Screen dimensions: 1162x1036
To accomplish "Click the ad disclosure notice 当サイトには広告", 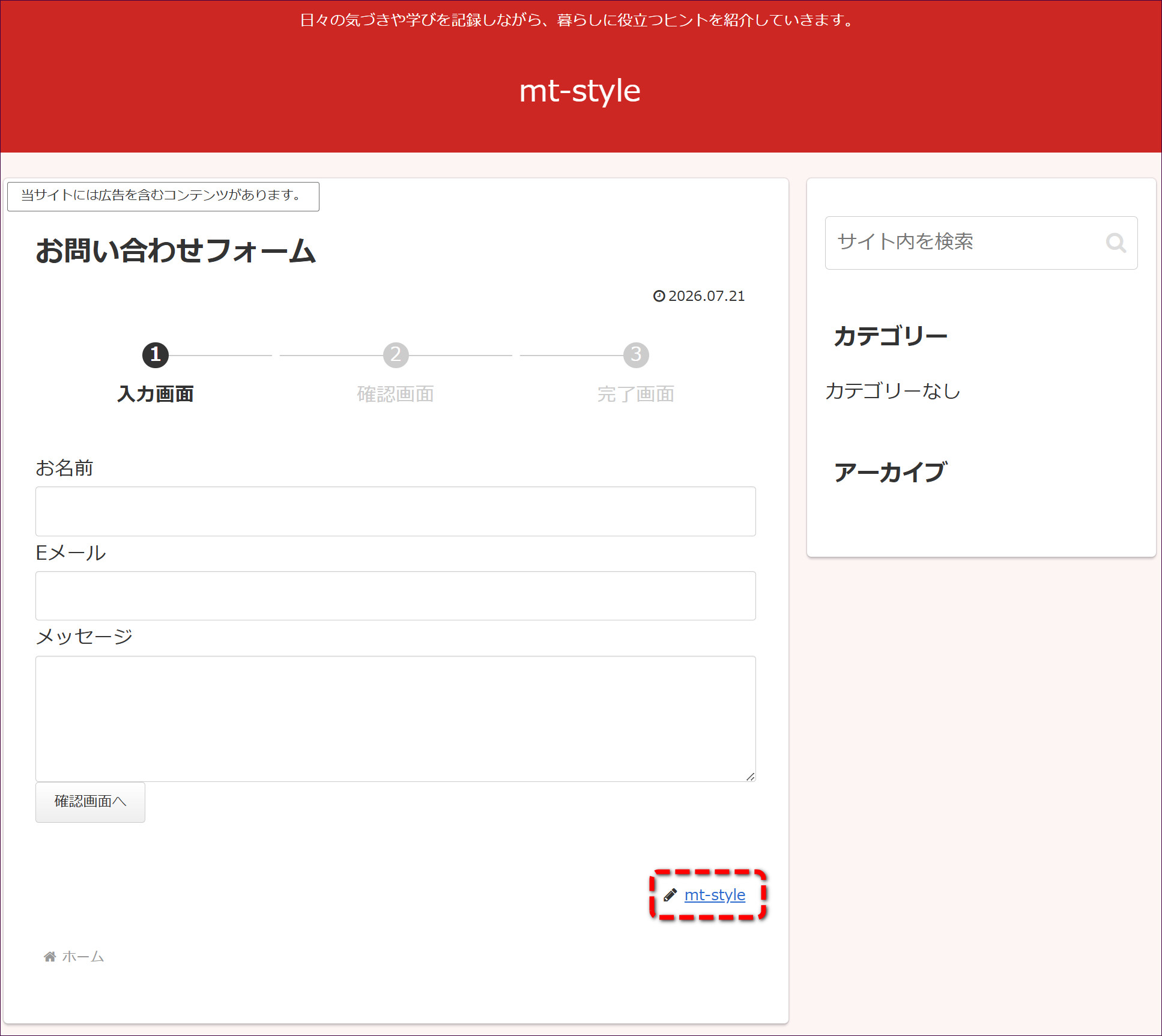I will 163,196.
